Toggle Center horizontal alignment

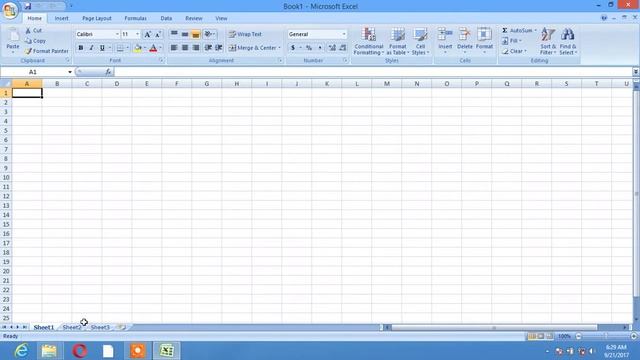click(x=185, y=48)
